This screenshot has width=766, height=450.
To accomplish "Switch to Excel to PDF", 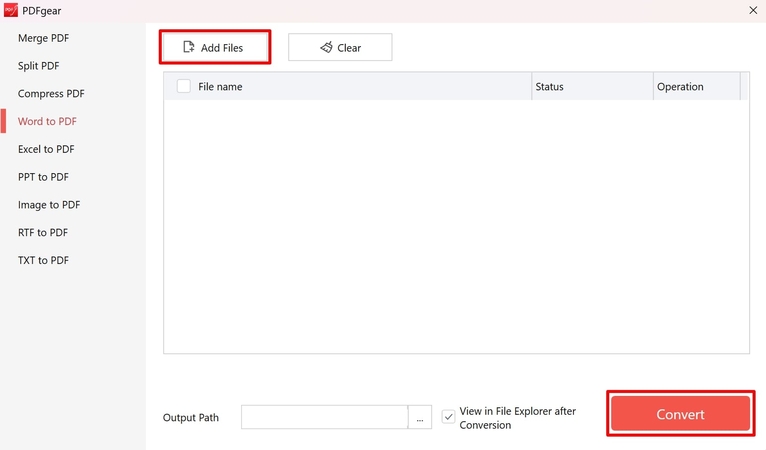I will click(46, 149).
